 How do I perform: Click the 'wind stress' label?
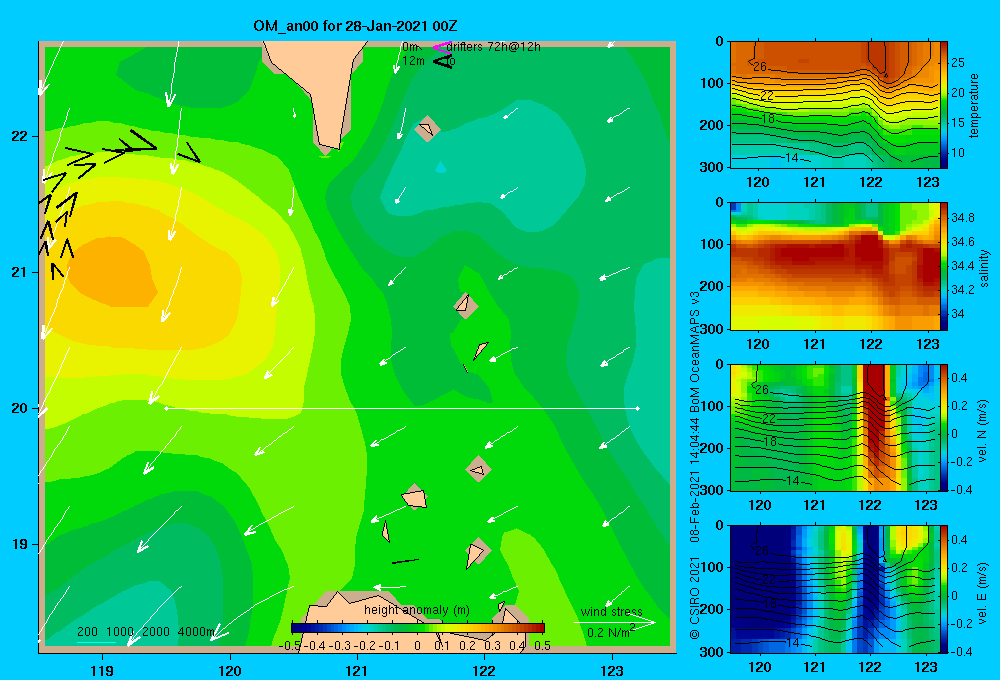(x=612, y=612)
